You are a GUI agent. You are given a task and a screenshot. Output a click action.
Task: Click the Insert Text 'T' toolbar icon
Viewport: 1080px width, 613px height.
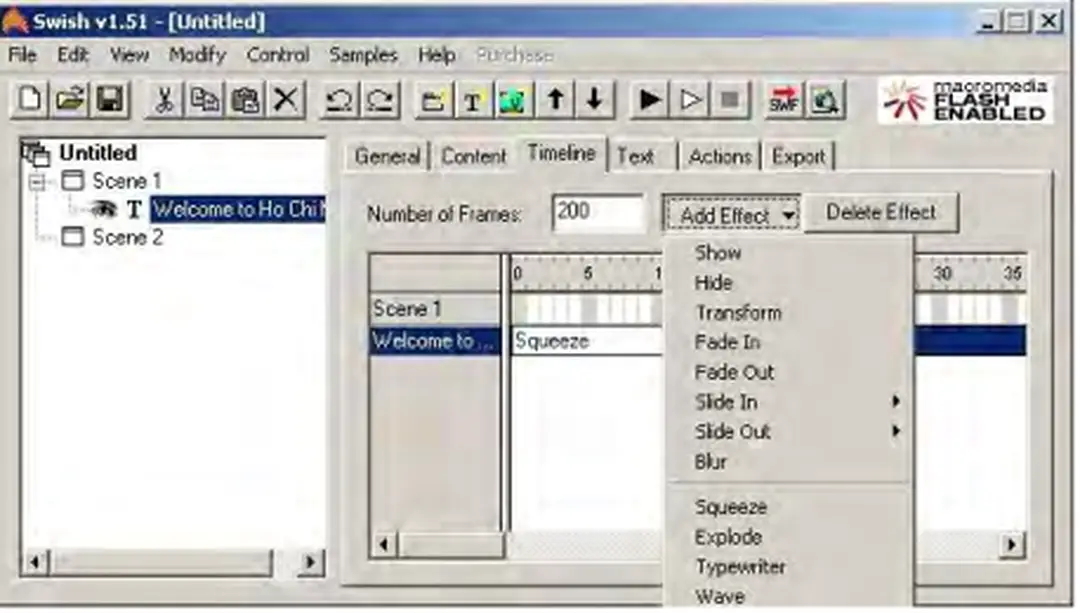click(471, 100)
